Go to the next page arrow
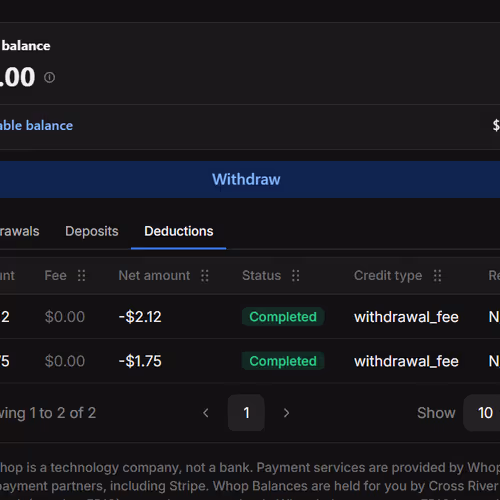The image size is (500, 500). (286, 413)
